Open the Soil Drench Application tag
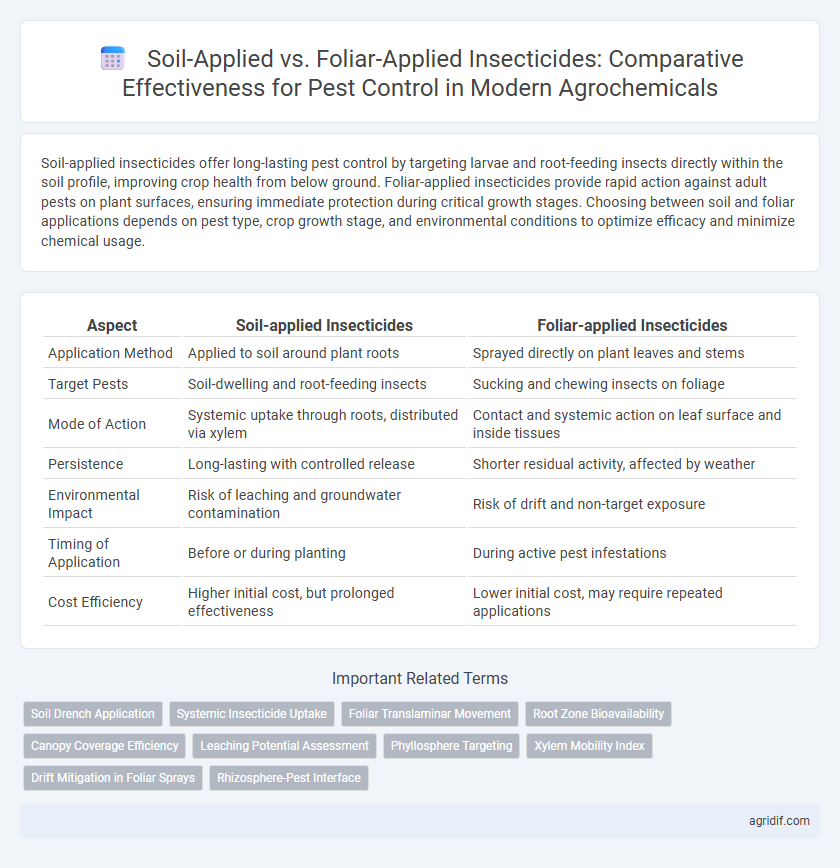The image size is (840, 868). 92,714
